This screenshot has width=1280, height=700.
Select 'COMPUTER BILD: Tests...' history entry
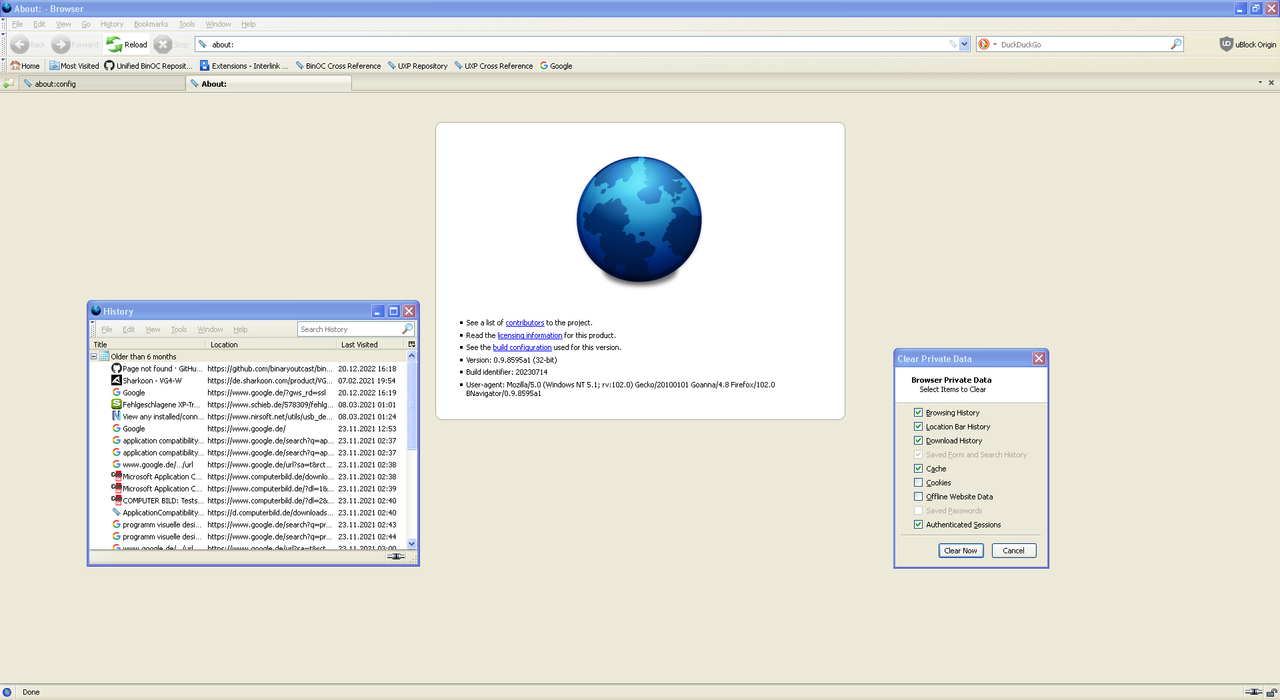point(250,500)
